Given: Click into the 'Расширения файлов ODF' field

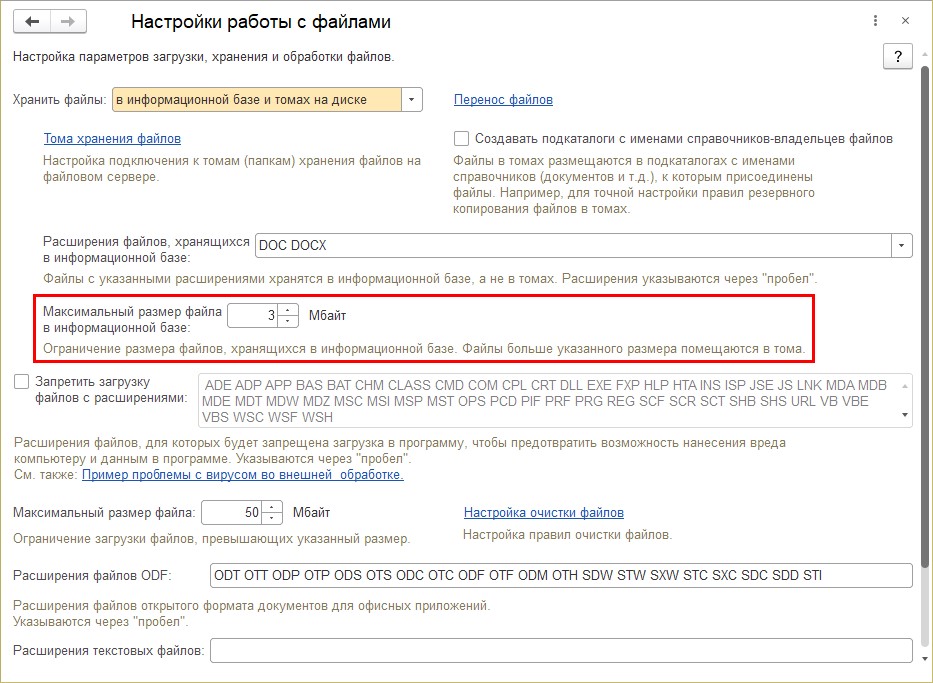Looking at the screenshot, I should 561,576.
